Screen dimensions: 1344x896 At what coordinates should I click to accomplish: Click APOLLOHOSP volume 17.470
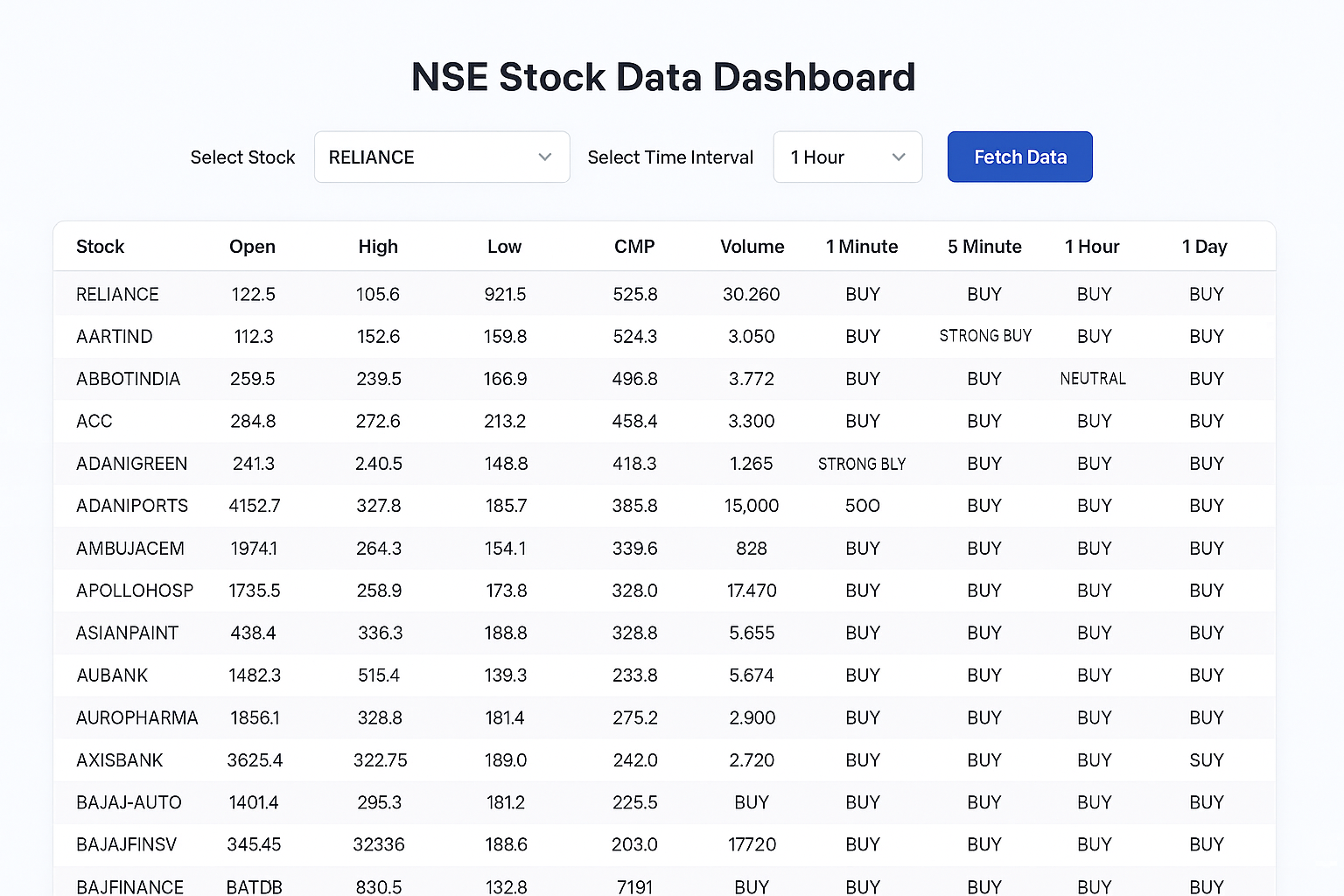[x=752, y=591]
